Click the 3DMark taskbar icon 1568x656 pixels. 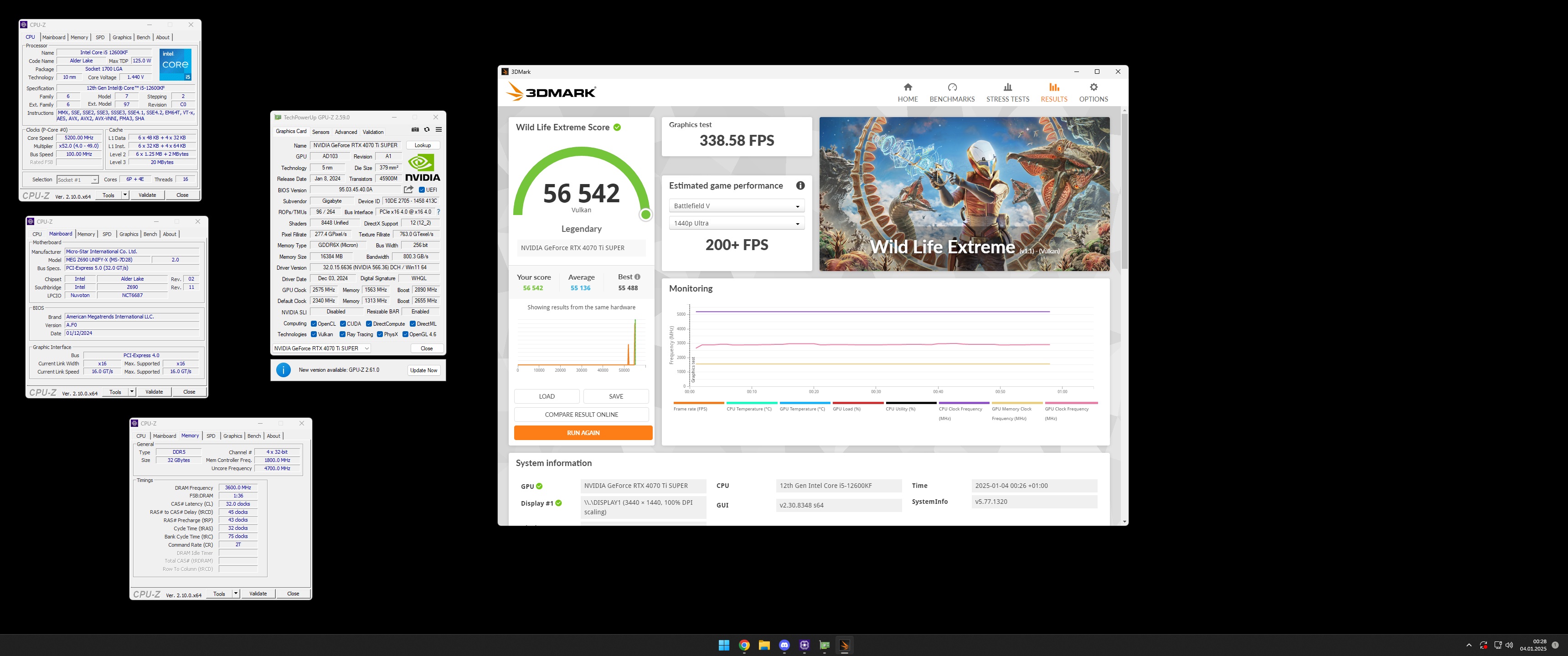844,645
